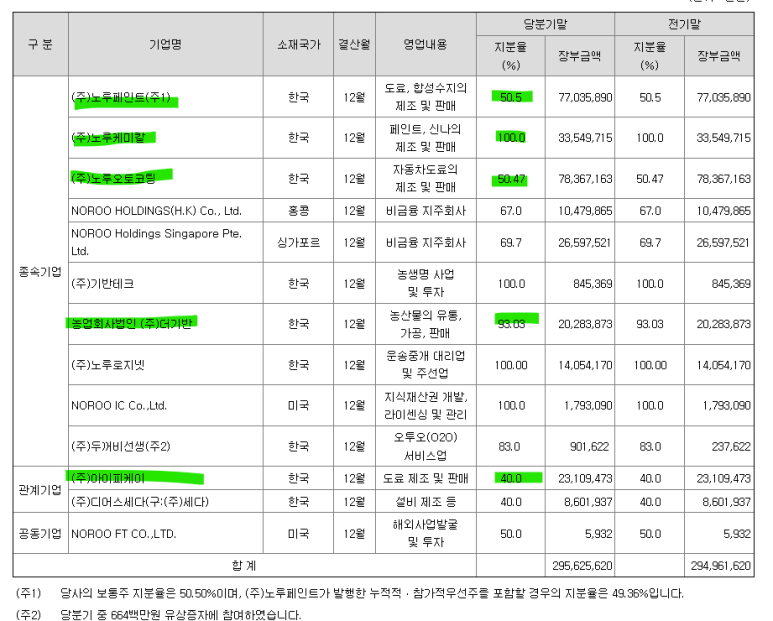Viewport: 773px width, 621px height.
Task: Click the 구 분 column header
Action: [x=40, y=44]
